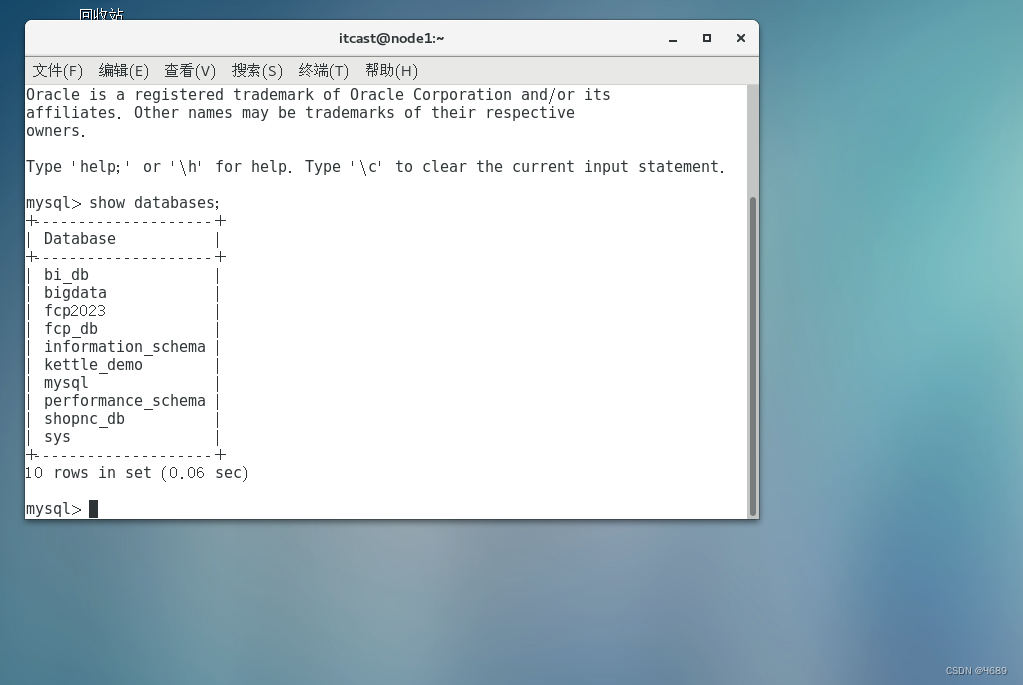The width and height of the screenshot is (1023, 685).
Task: Select the 'information_schema' database name
Action: (124, 346)
